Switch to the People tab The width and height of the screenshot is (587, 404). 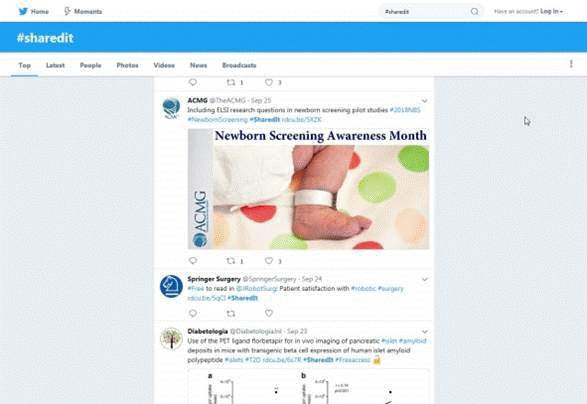click(91, 65)
